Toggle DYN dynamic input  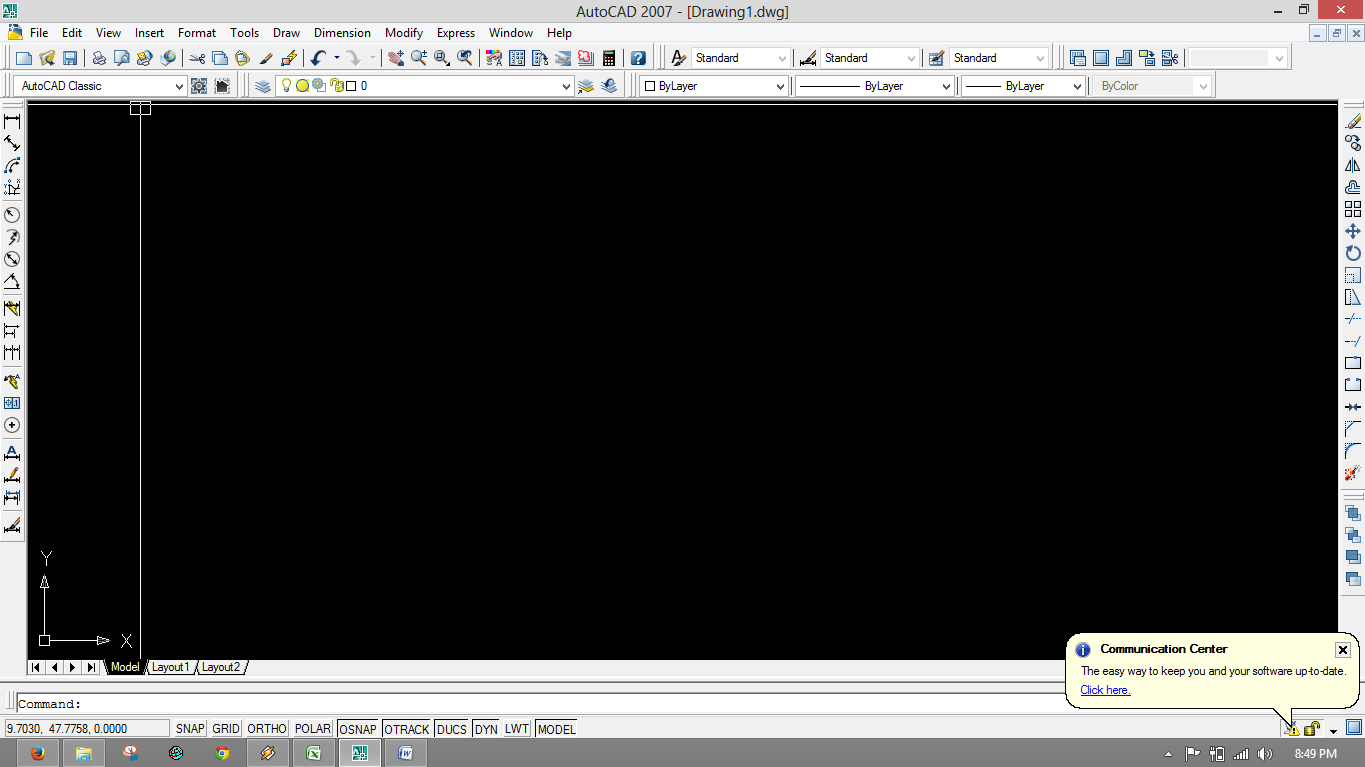[486, 729]
